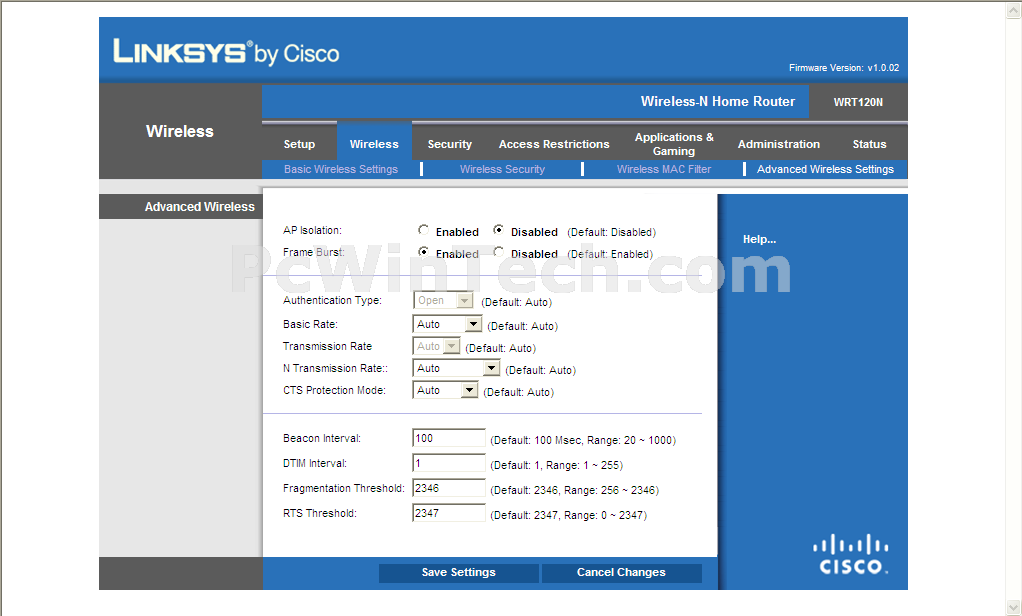Click the Firmware Version v1.0.02 text
Image resolution: width=1022 pixels, height=616 pixels.
pos(844,68)
